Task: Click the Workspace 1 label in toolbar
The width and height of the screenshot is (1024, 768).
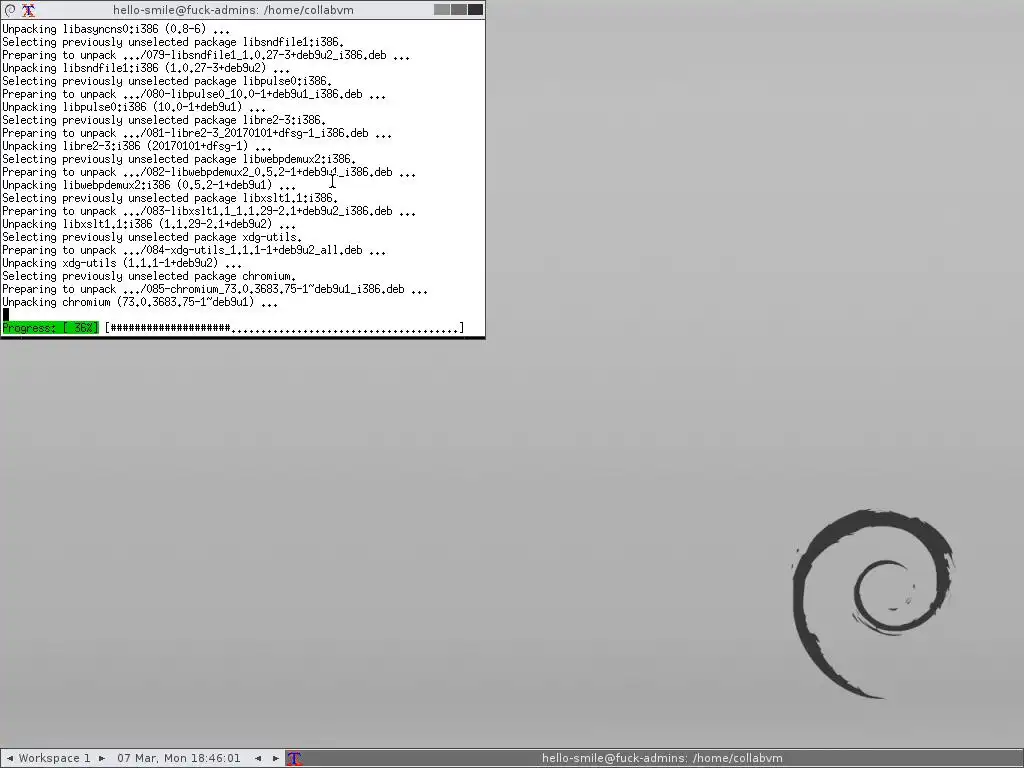Action: tap(54, 758)
